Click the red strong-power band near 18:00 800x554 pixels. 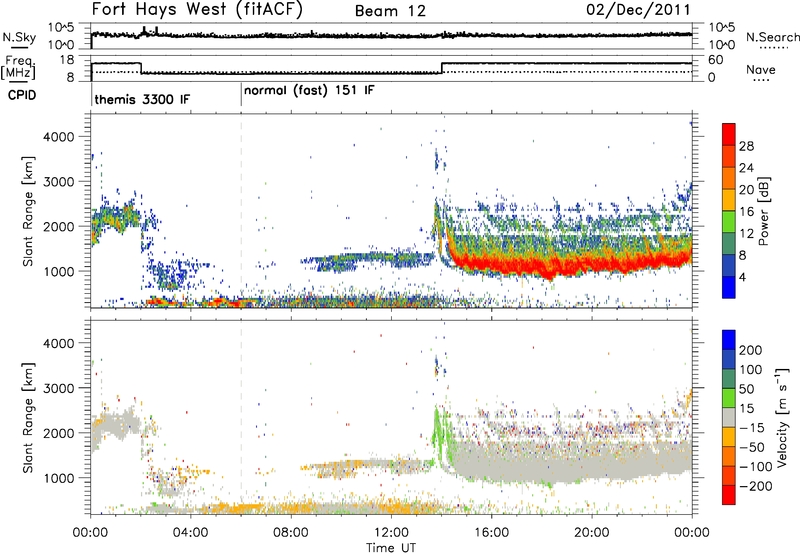(x=542, y=265)
